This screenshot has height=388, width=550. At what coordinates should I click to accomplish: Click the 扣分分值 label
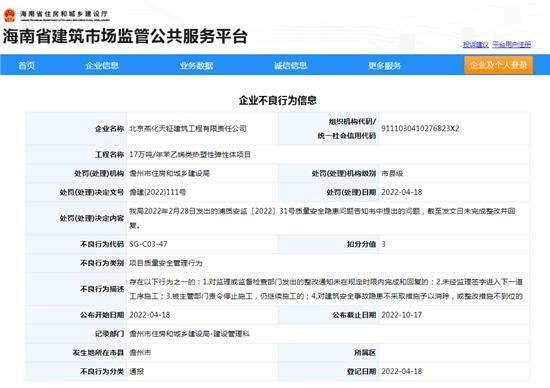tap(361, 244)
